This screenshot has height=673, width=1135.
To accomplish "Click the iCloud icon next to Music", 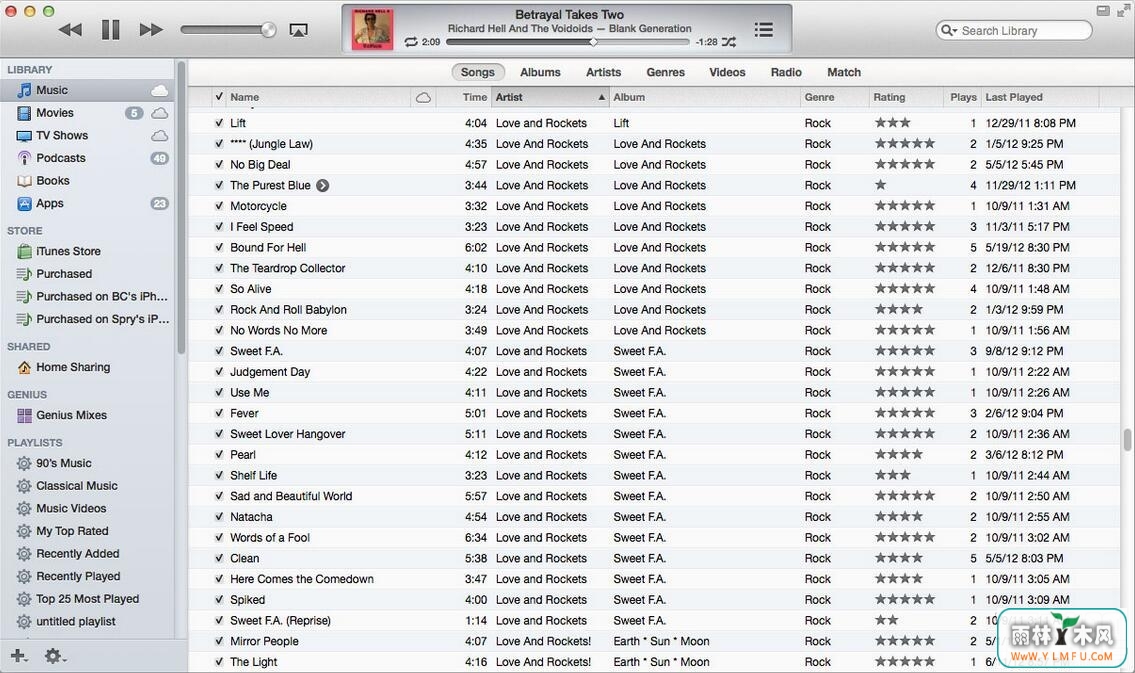I will [159, 90].
